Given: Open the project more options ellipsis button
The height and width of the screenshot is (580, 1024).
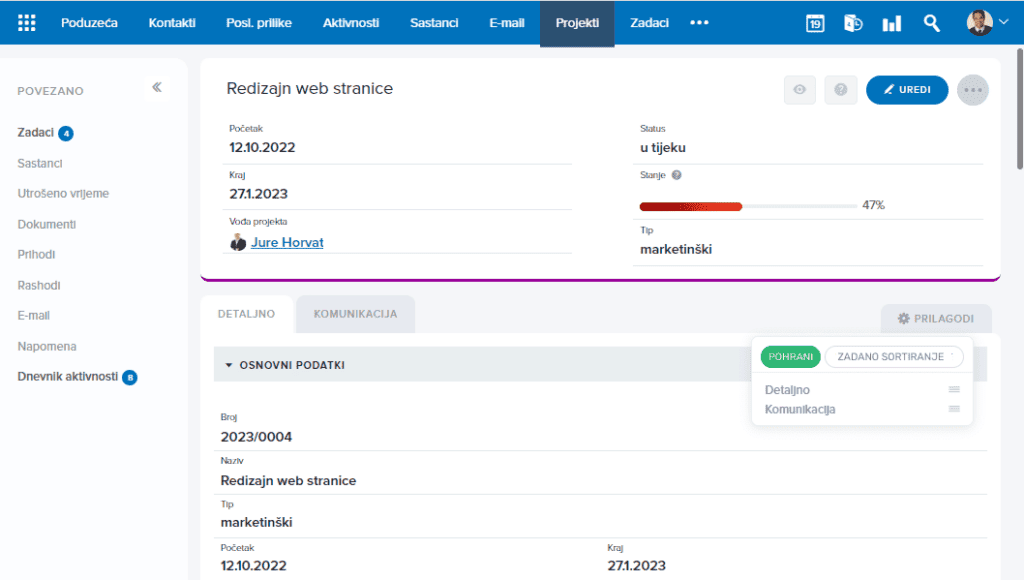Looking at the screenshot, I should [972, 90].
